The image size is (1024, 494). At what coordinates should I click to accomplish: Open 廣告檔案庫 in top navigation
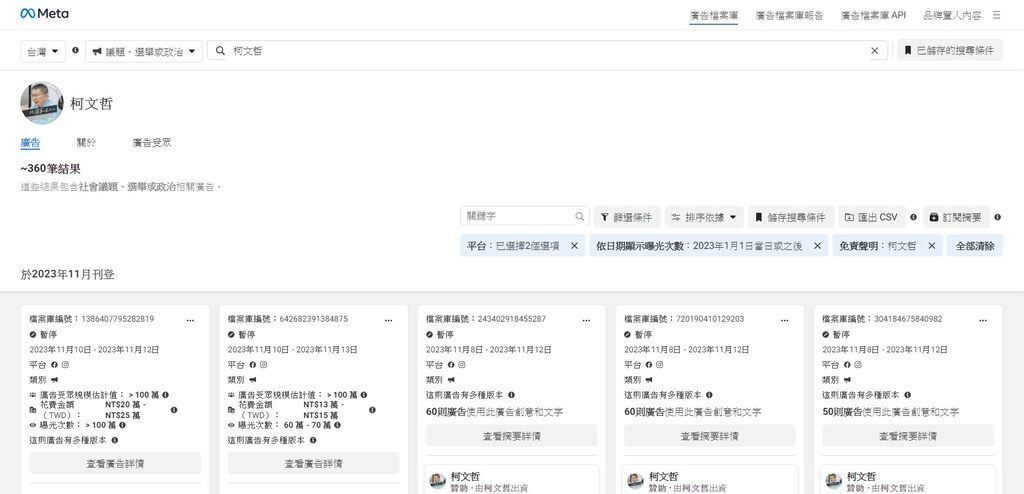(x=714, y=16)
